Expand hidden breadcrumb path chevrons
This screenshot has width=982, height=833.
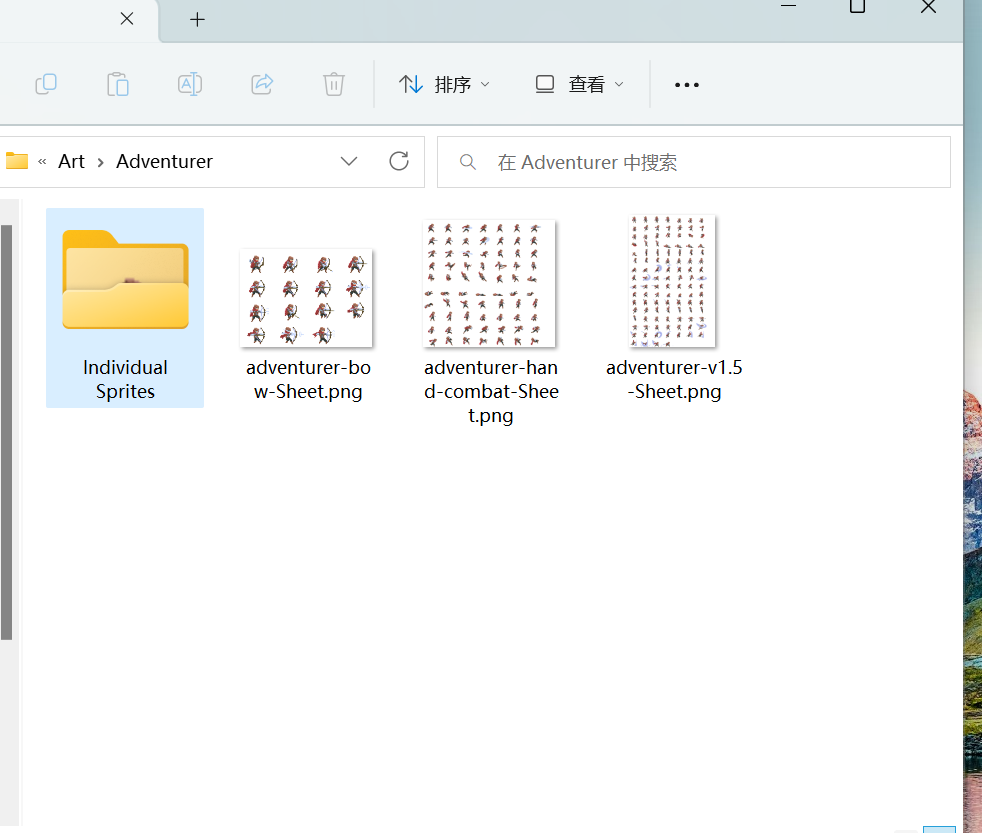click(x=42, y=162)
